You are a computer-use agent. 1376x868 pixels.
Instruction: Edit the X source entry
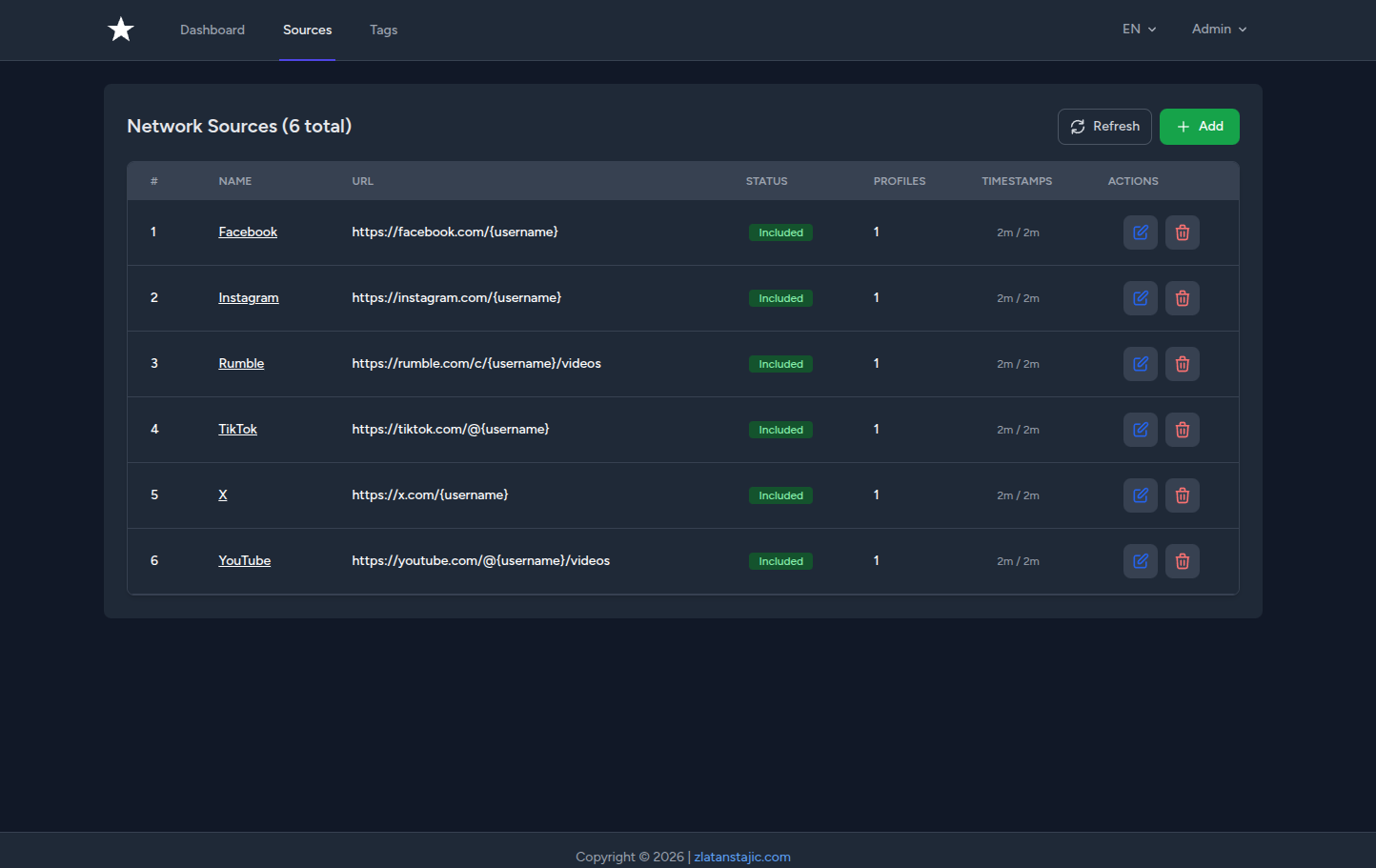pos(1140,495)
